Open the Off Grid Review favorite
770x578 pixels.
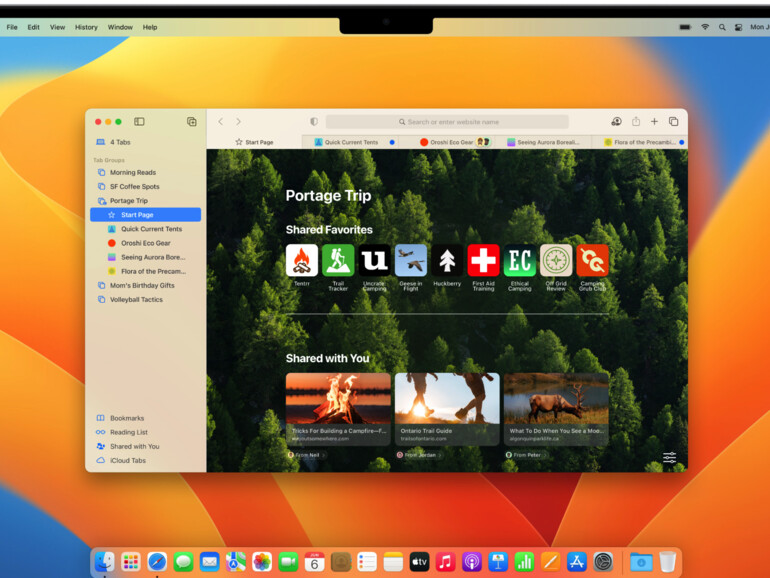pos(556,260)
